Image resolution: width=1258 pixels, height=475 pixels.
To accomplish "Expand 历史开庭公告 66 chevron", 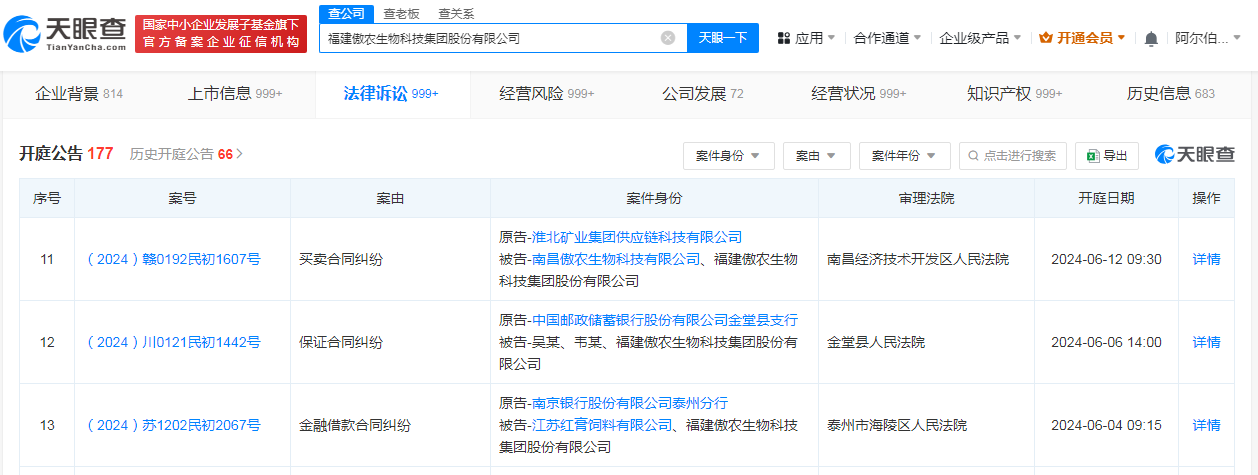I will coord(240,154).
